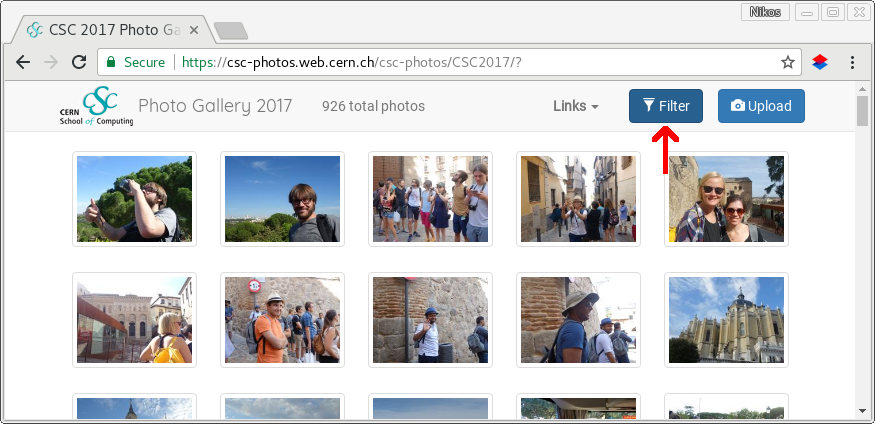Open photo of narrow alley with yellow building
The image size is (875, 424).
point(578,199)
